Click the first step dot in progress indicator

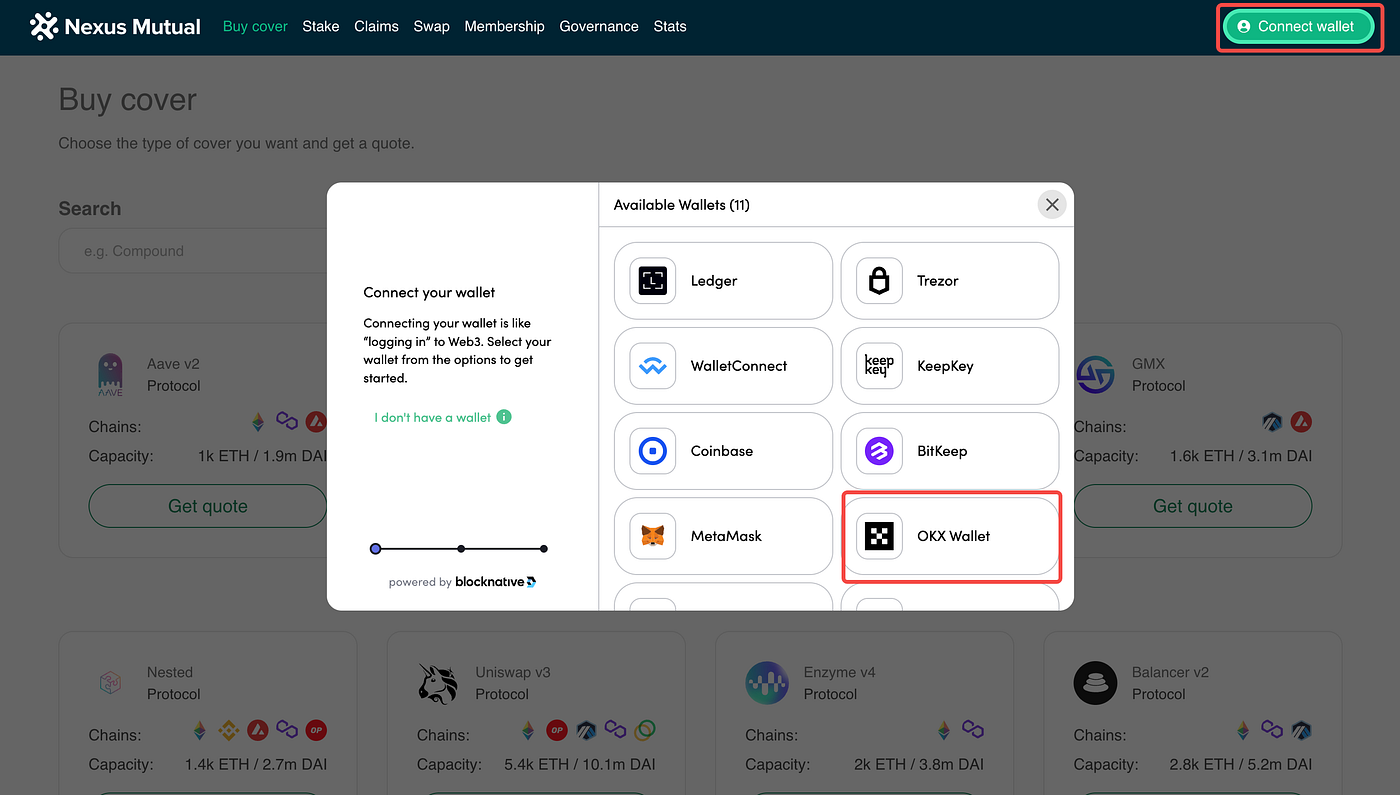[x=376, y=549]
